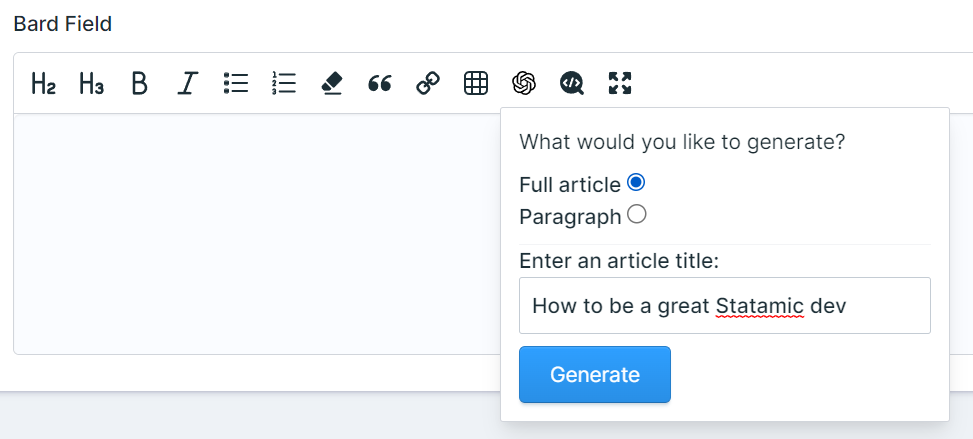Toggle fullscreen editor mode

620,83
